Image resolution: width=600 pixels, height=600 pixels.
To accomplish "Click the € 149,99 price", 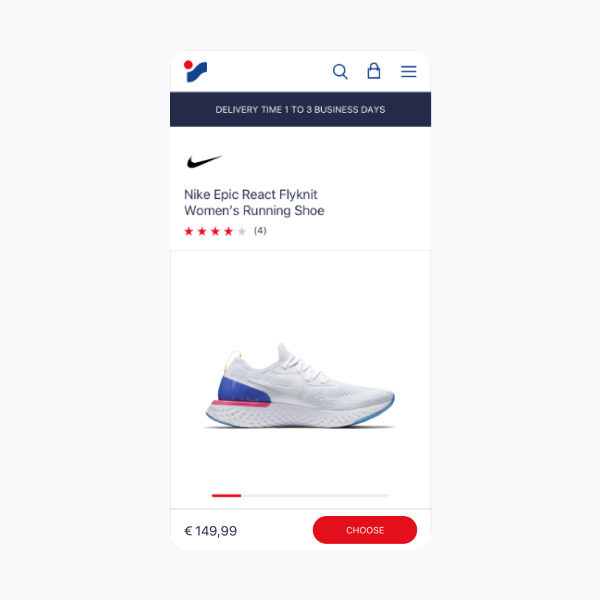I will [x=210, y=531].
